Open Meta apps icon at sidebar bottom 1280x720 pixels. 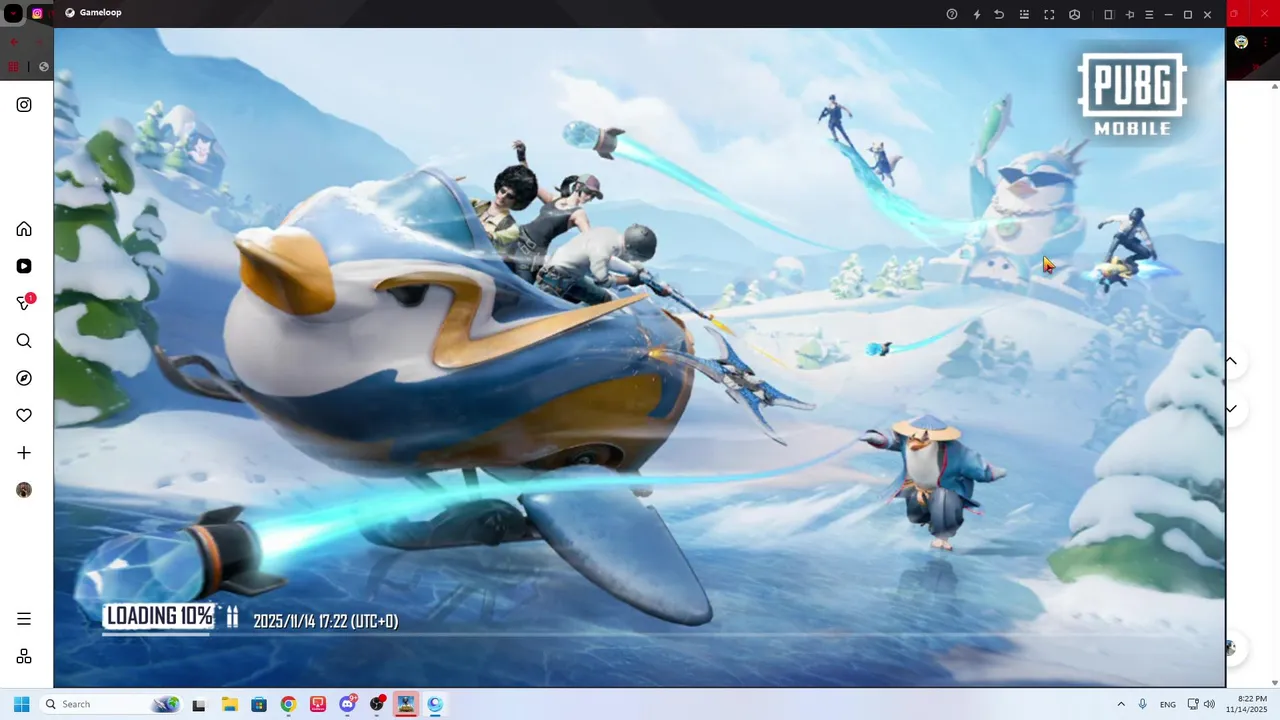(24, 656)
